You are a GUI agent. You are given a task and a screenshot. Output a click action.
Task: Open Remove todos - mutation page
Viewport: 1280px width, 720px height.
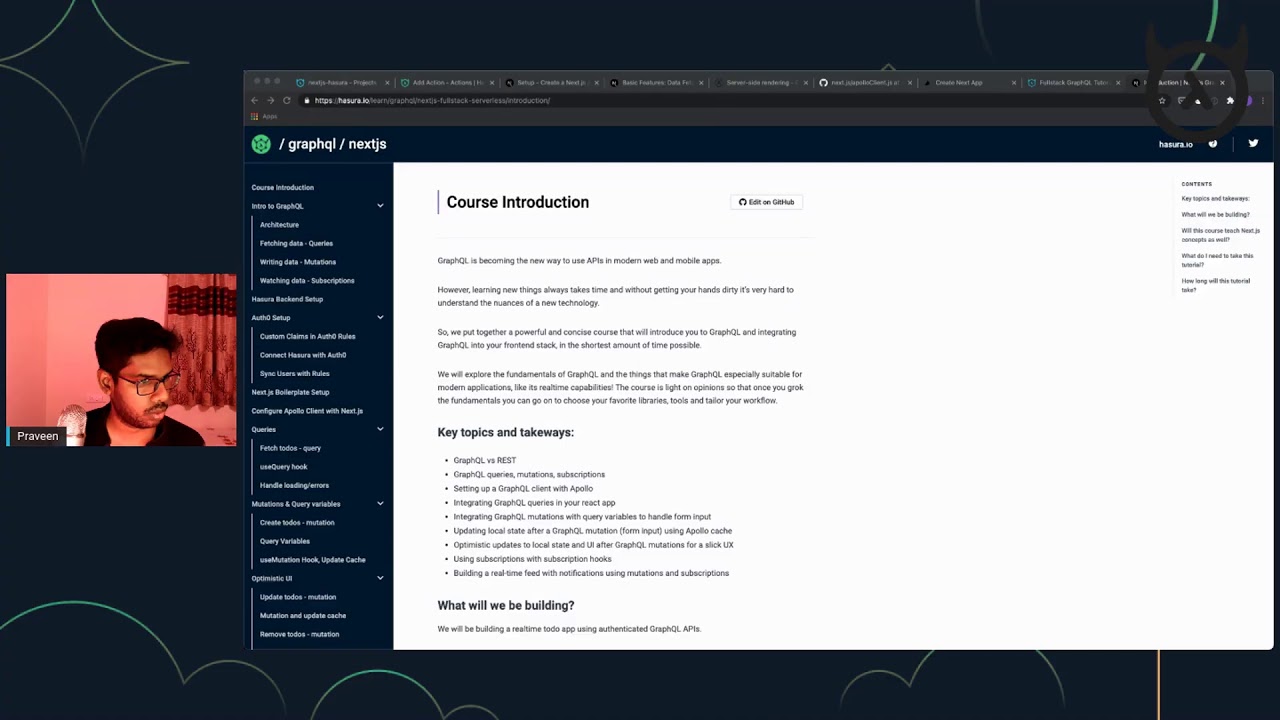tap(299, 634)
